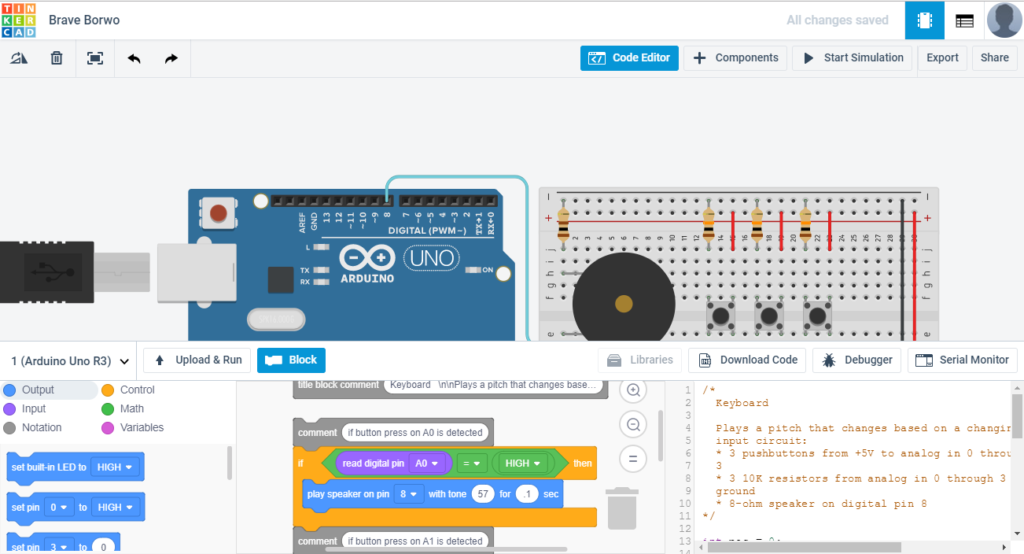Click the Start Simulation button
The height and width of the screenshot is (554, 1024).
tap(852, 58)
